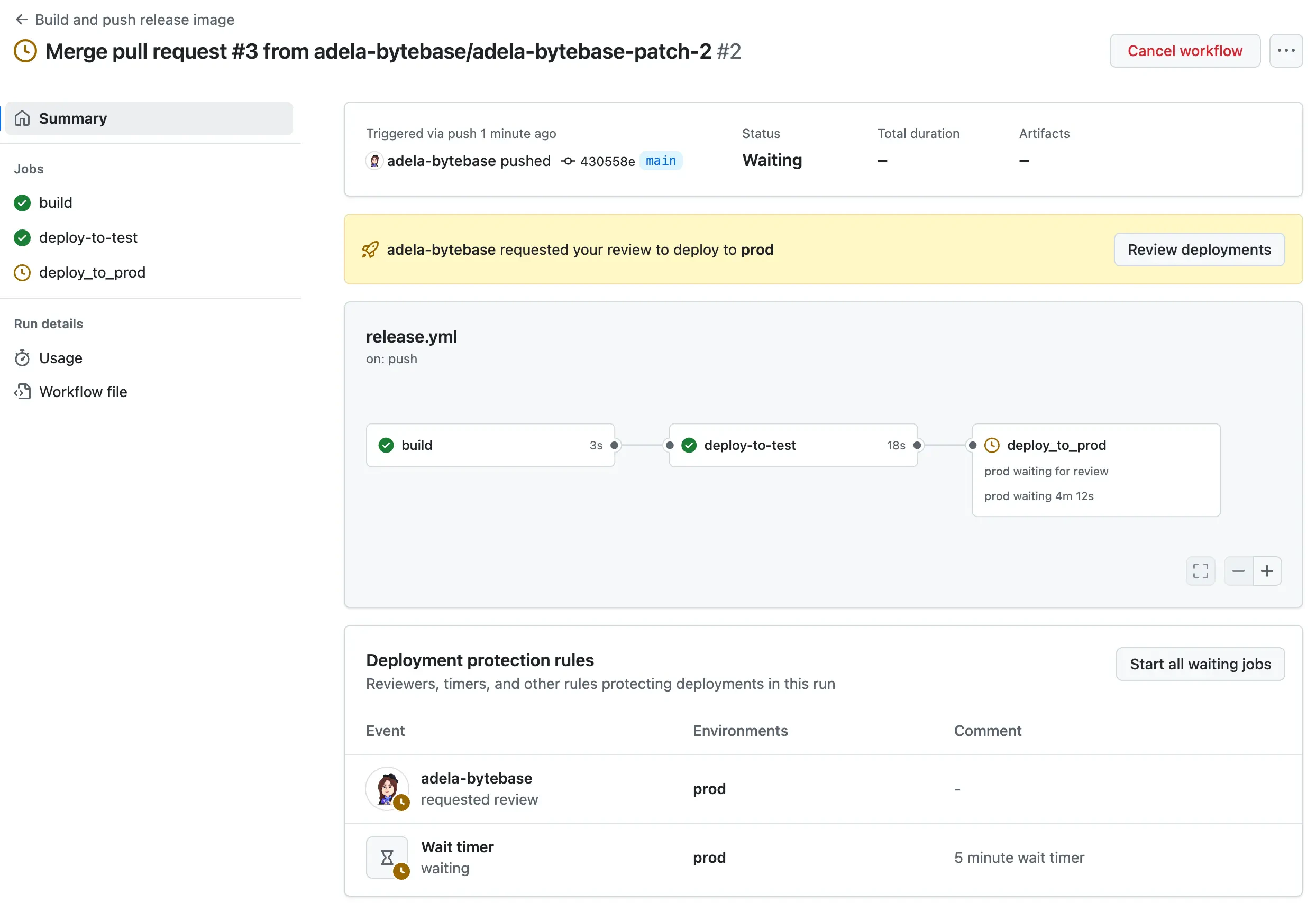Screen dimensions: 1316x903
Task: Open deploy-to-test job in sidebar
Action: (88, 238)
